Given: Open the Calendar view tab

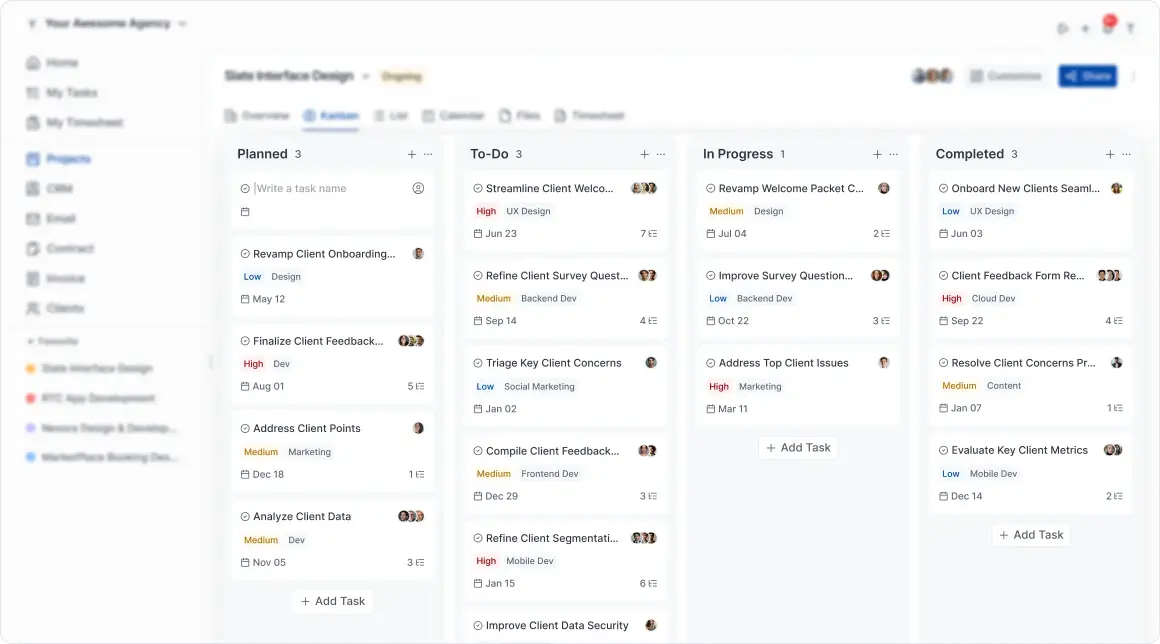Looking at the screenshot, I should pyautogui.click(x=453, y=116).
